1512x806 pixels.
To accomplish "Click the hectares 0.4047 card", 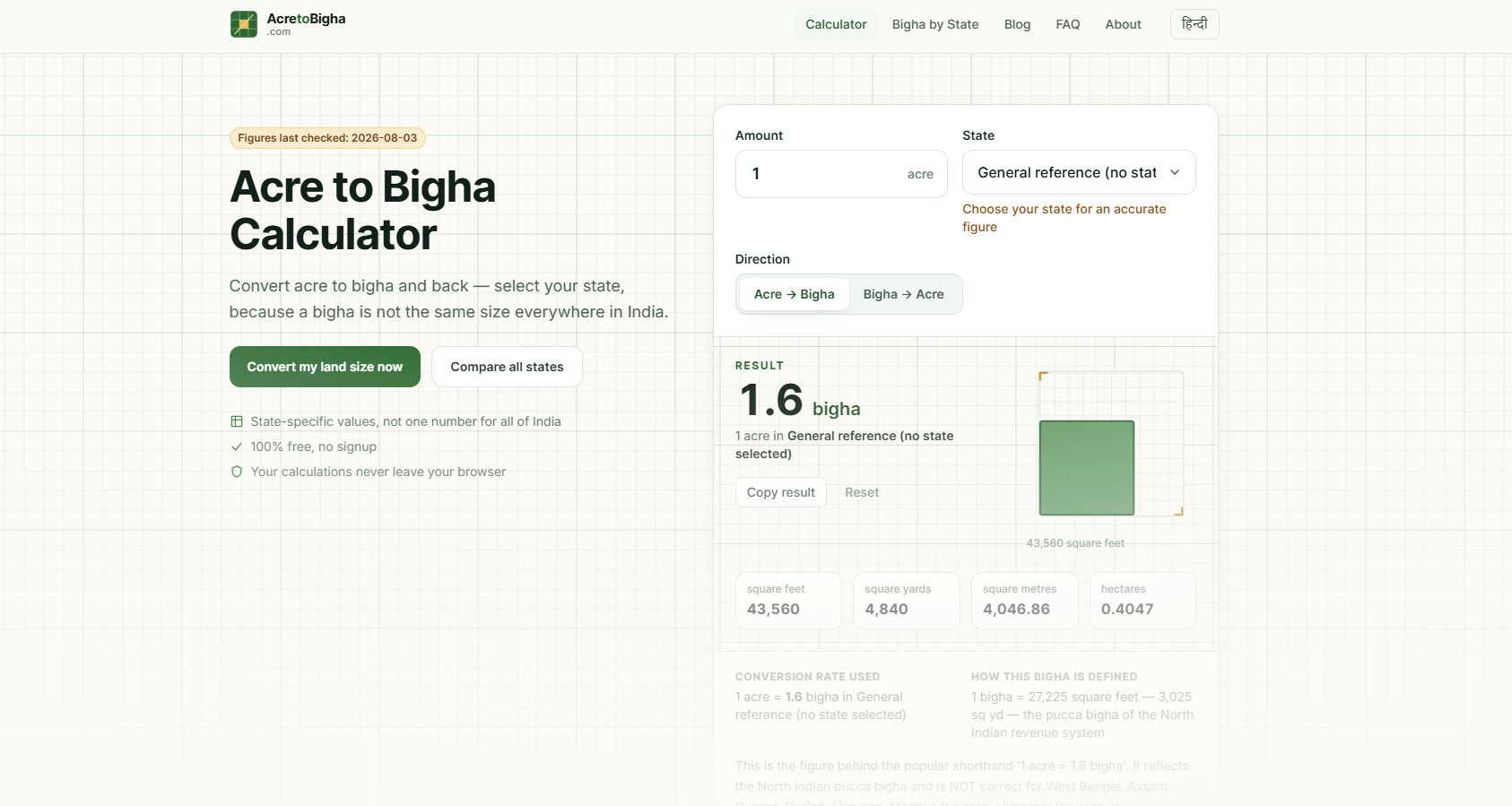I will pyautogui.click(x=1143, y=600).
